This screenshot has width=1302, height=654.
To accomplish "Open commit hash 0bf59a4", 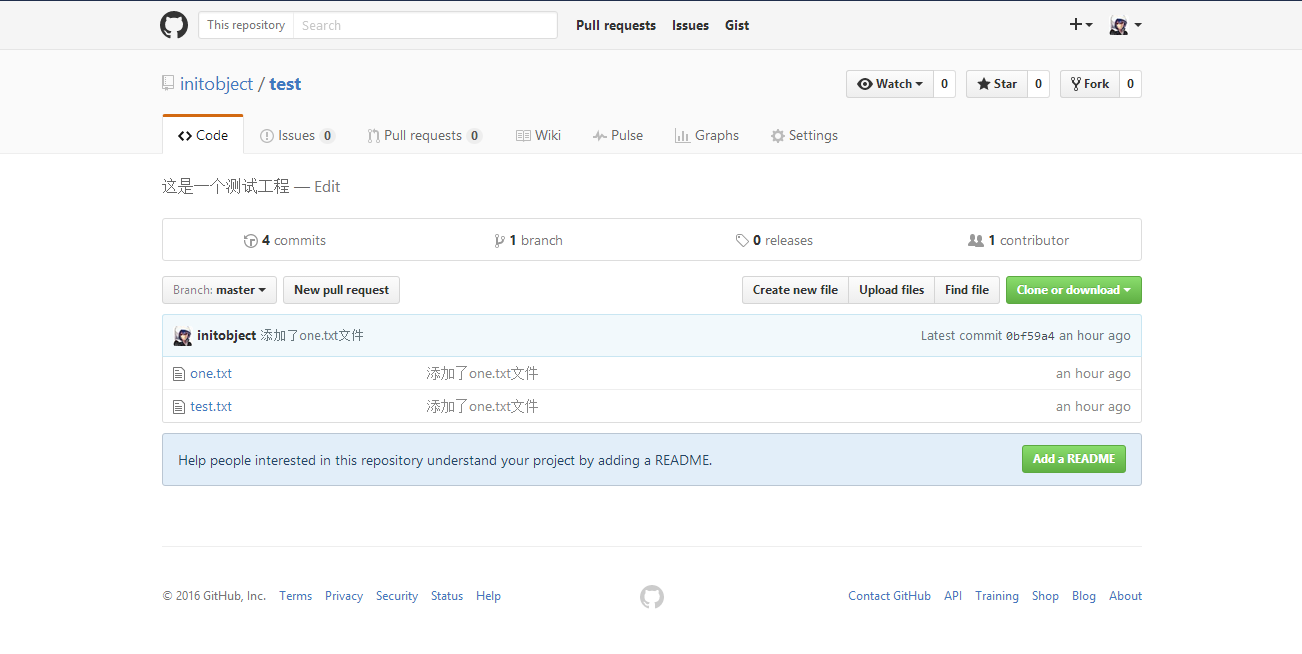I will click(1030, 336).
